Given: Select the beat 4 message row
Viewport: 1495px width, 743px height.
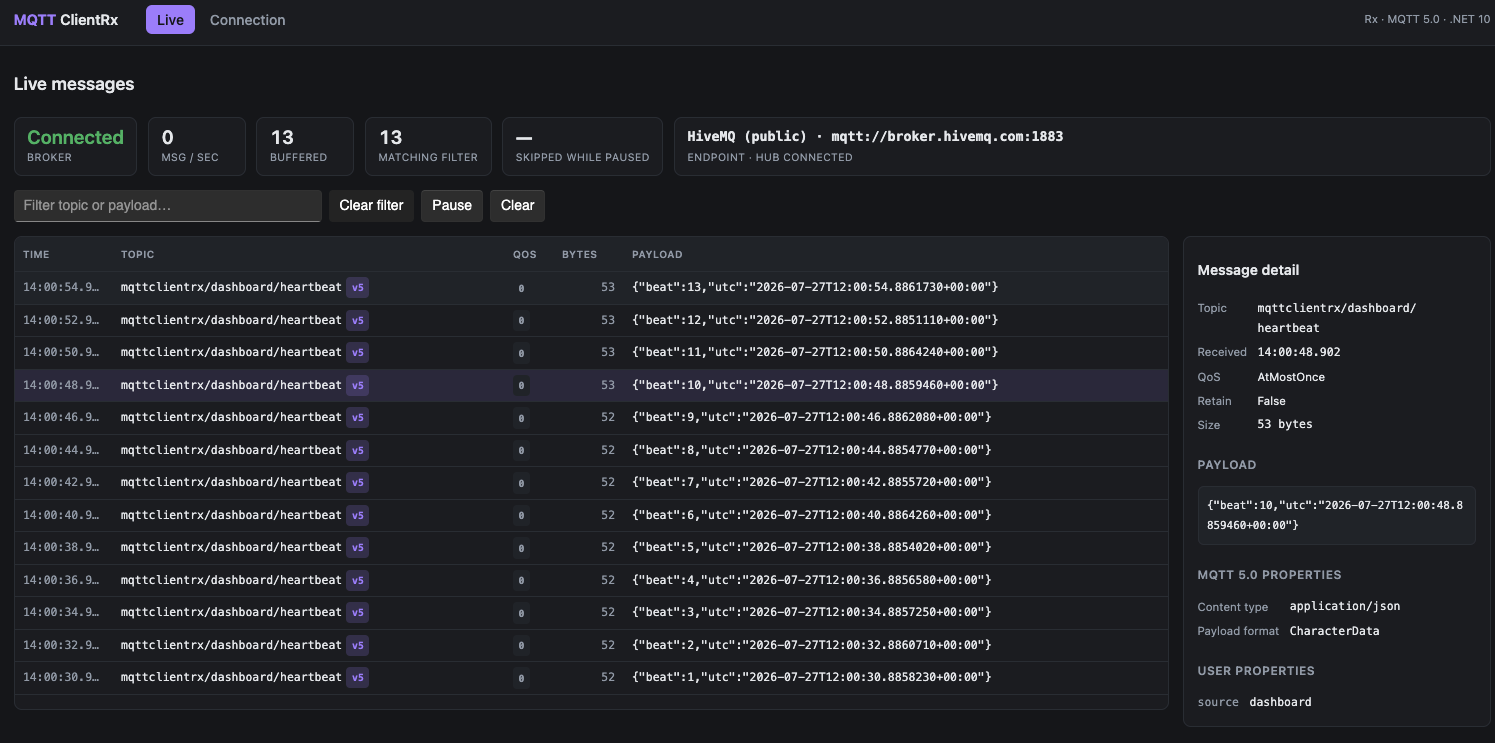Looking at the screenshot, I should (x=591, y=580).
